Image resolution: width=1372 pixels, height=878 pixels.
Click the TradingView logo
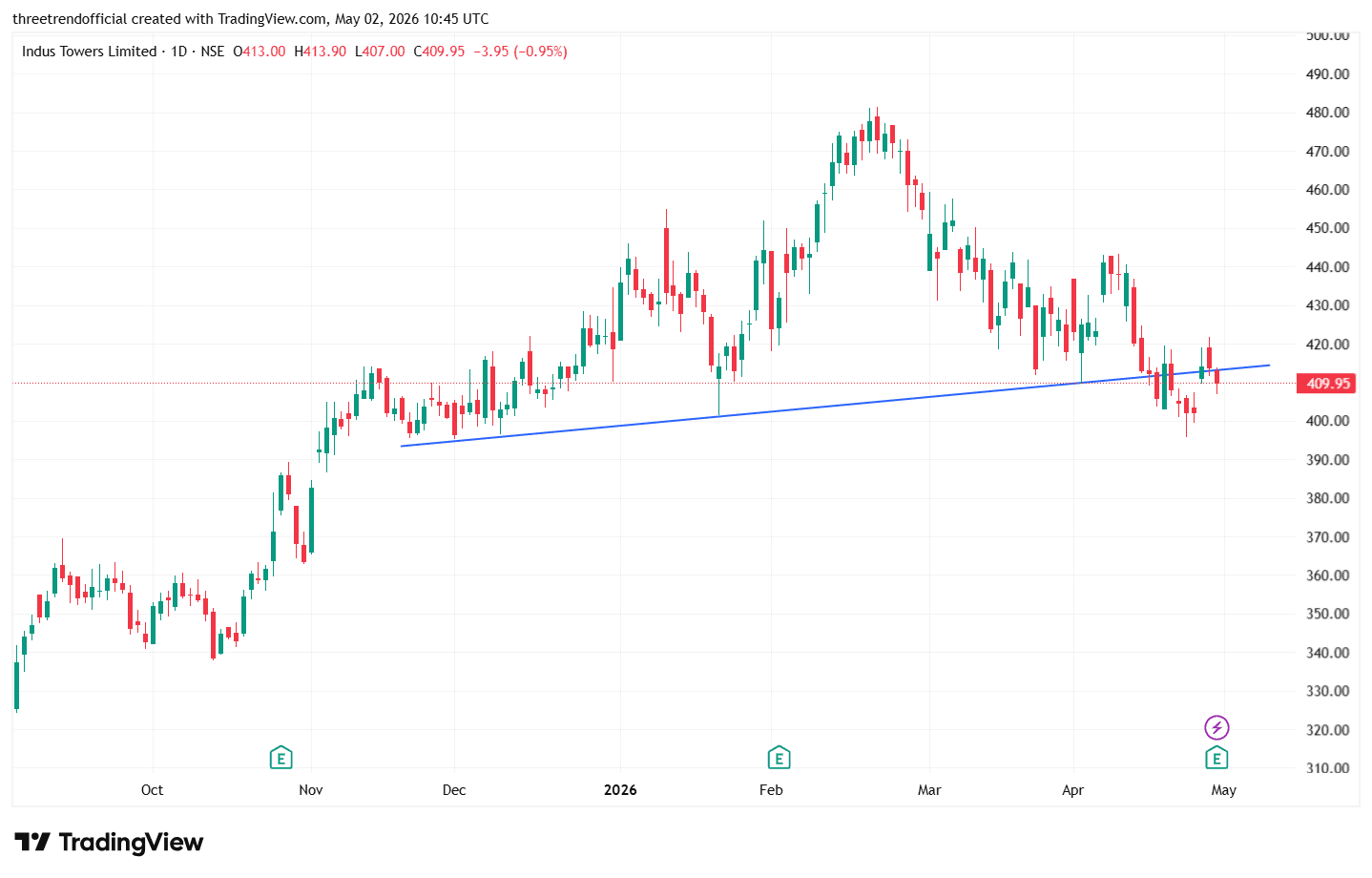pos(109,842)
